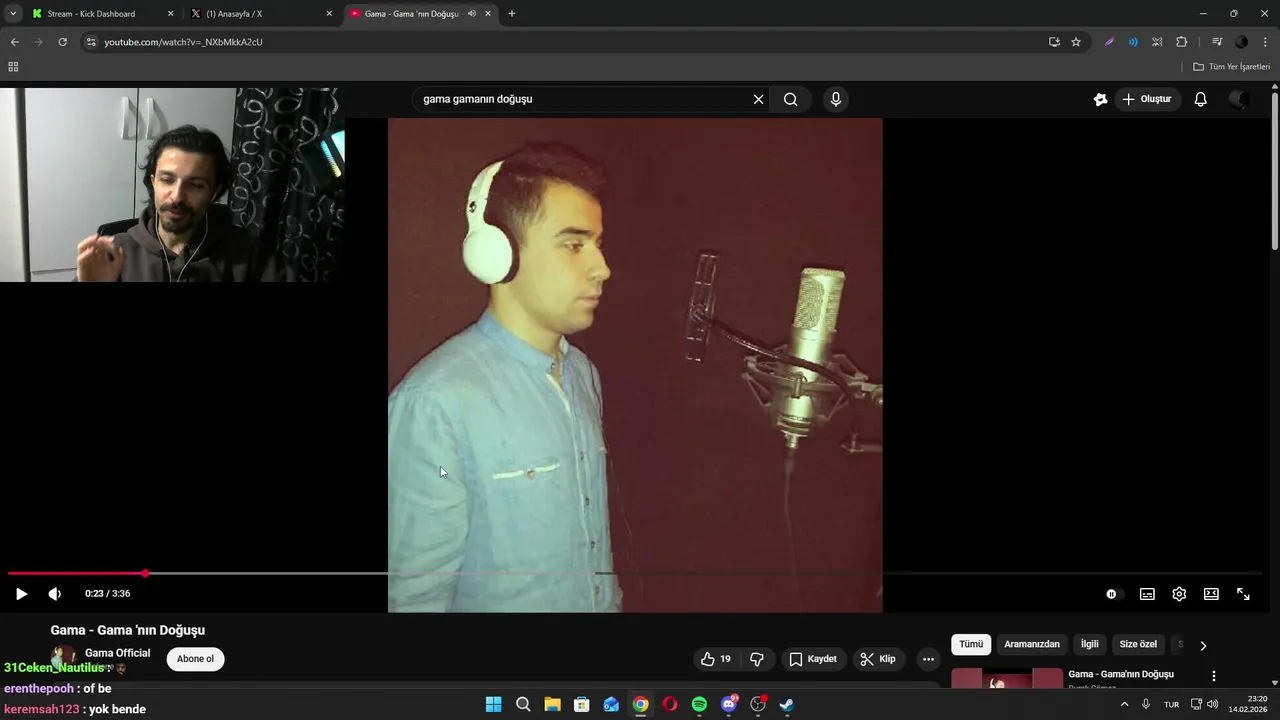
Task: Open Gama Official channel link
Action: click(117, 653)
